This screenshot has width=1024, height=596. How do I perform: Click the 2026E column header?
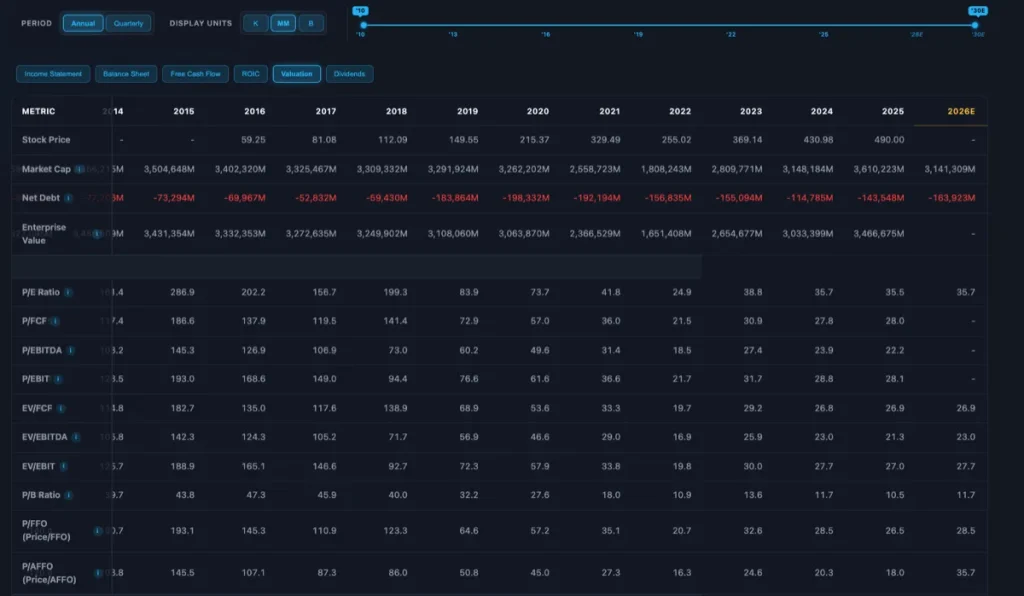961,112
